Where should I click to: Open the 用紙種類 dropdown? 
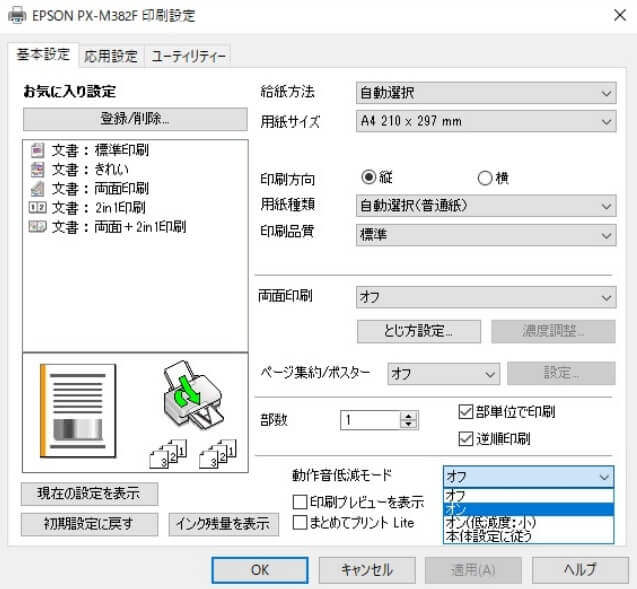(486, 206)
